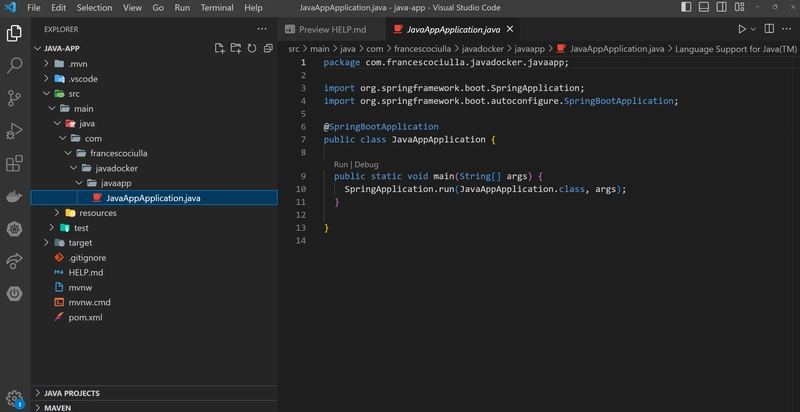Viewport: 800px width, 412px height.
Task: Open the Selection menu
Action: pos(93,8)
